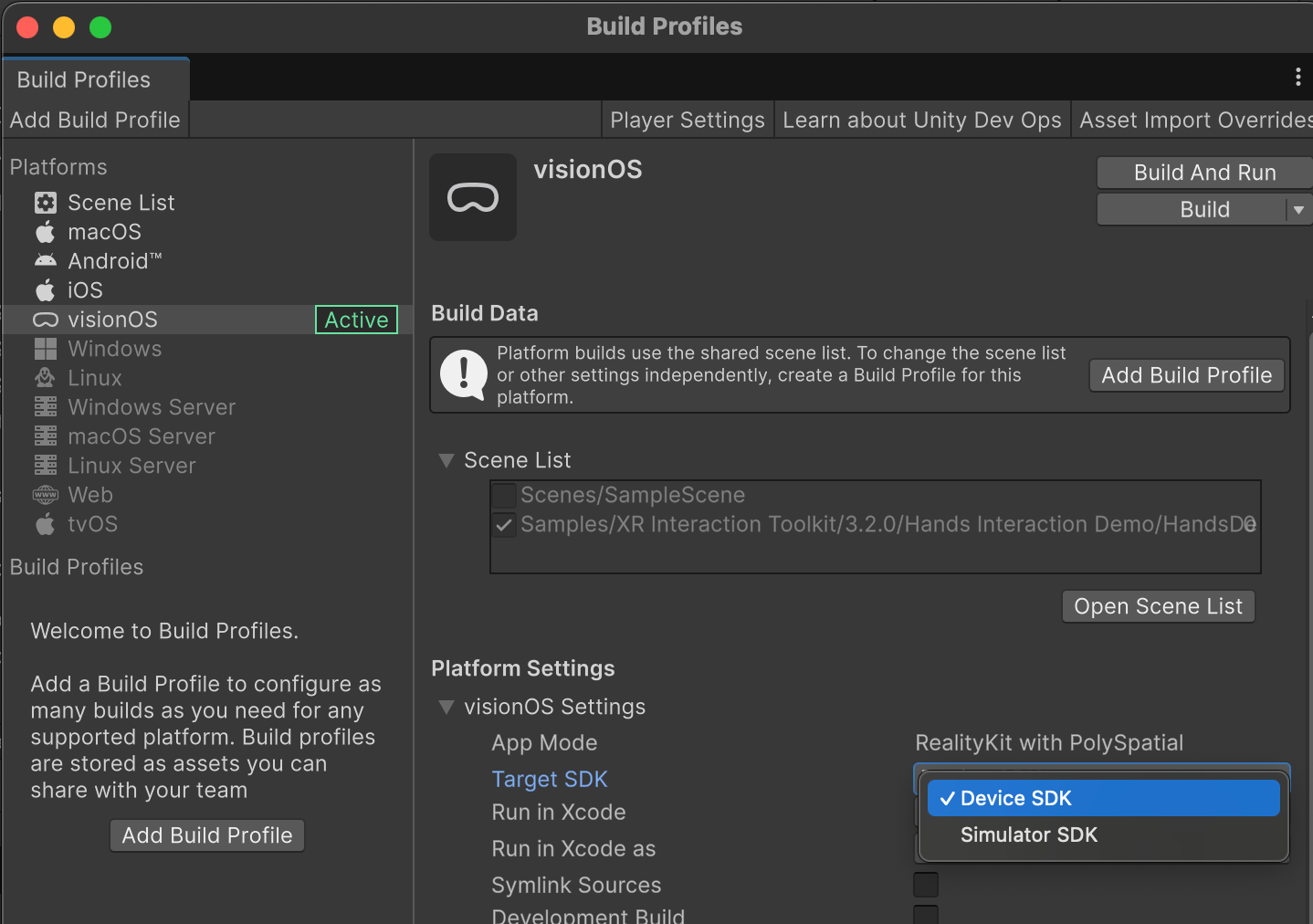Select the Web platform row
1313x924 pixels.
(208, 495)
